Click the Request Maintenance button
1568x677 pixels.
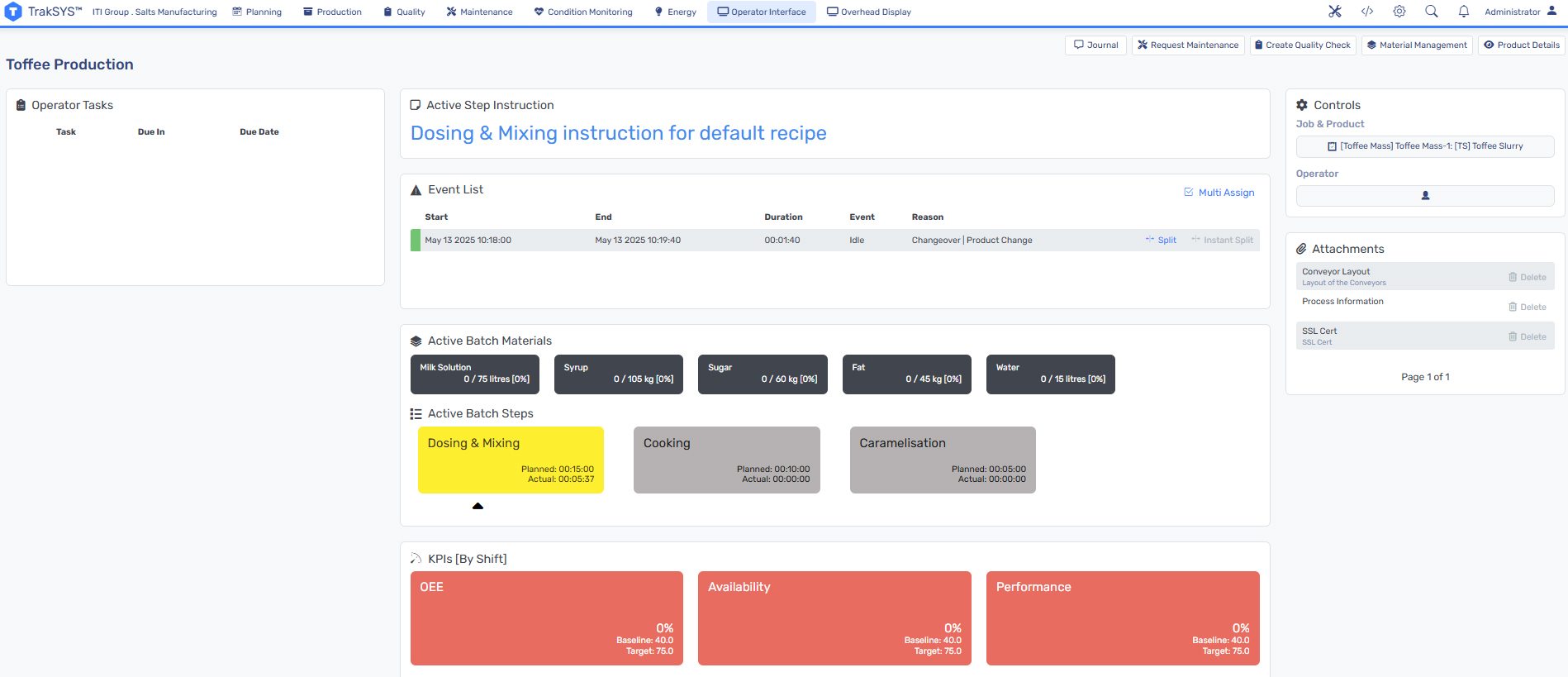(x=1188, y=45)
